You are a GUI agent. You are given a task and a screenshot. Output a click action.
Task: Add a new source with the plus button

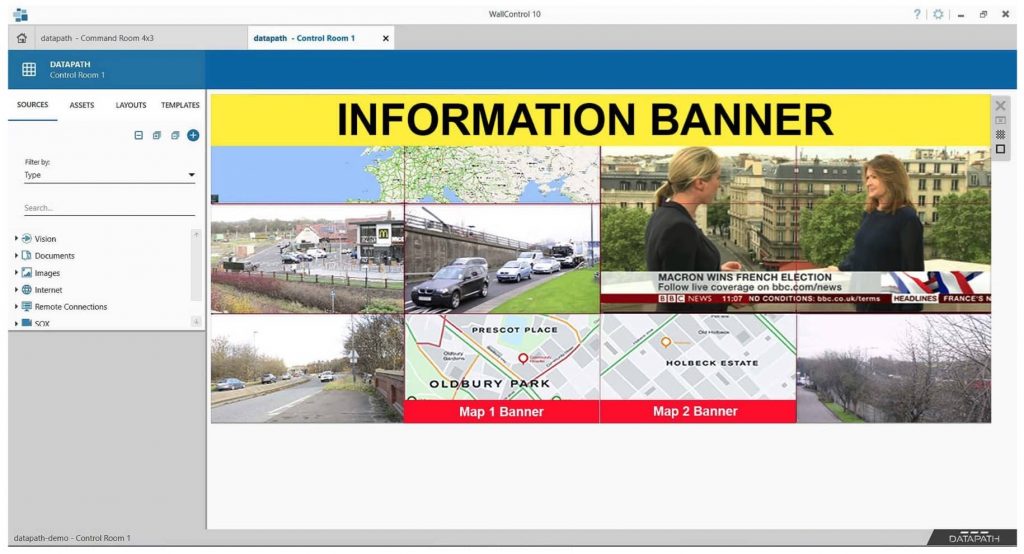193,135
